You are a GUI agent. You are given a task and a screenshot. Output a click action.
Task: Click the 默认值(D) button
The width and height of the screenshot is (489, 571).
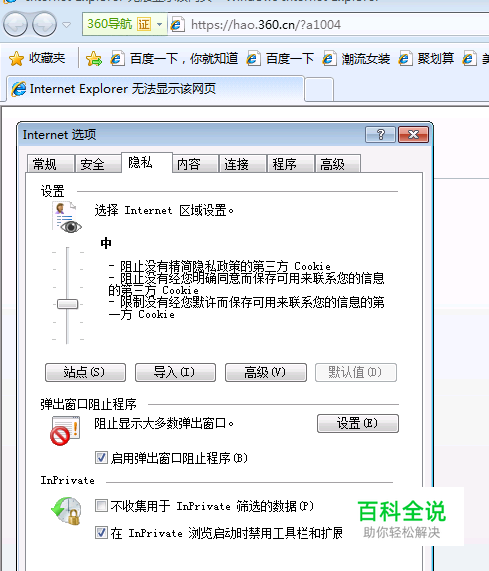pyautogui.click(x=356, y=372)
